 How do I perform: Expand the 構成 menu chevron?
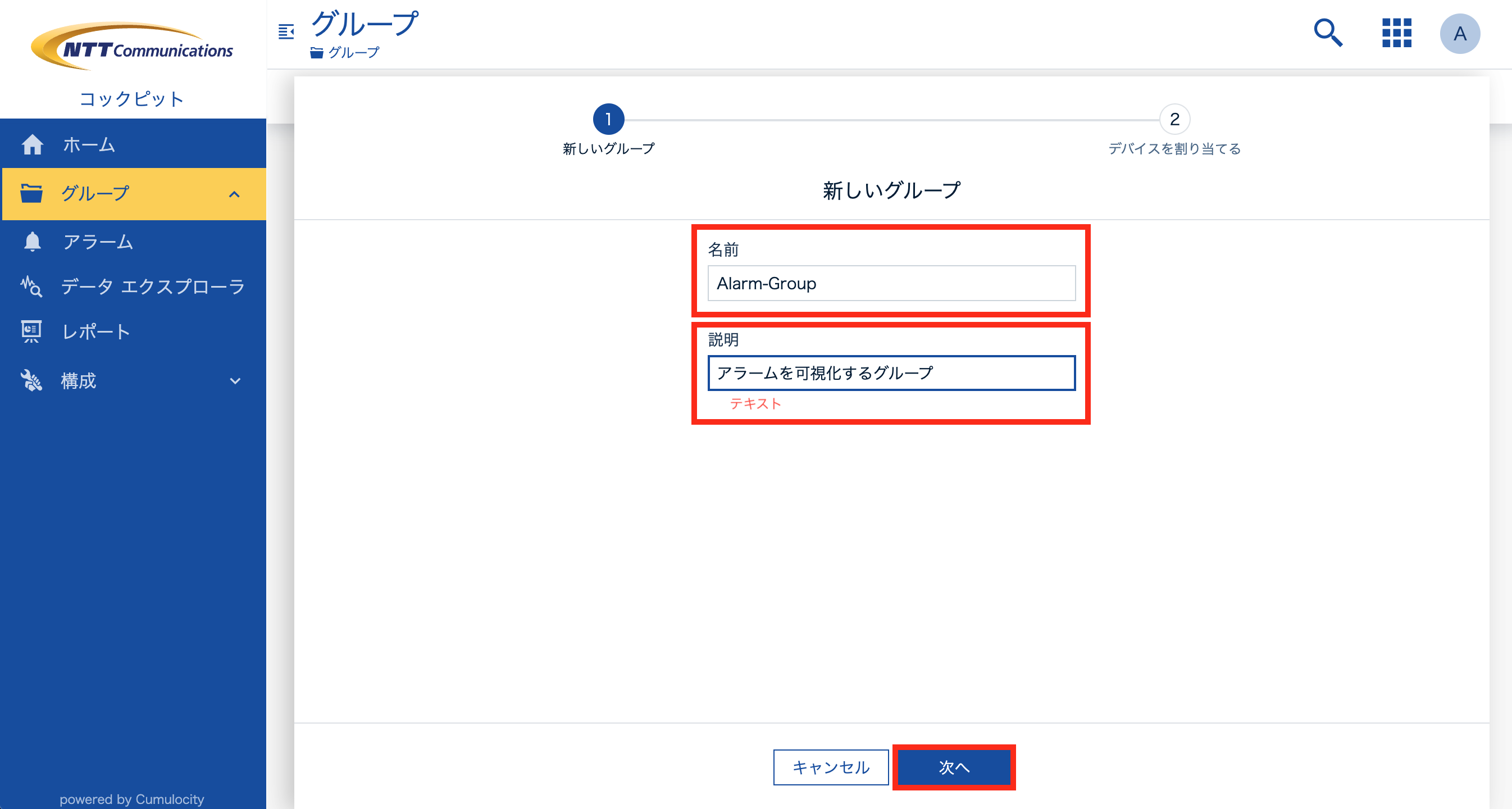coord(235,381)
